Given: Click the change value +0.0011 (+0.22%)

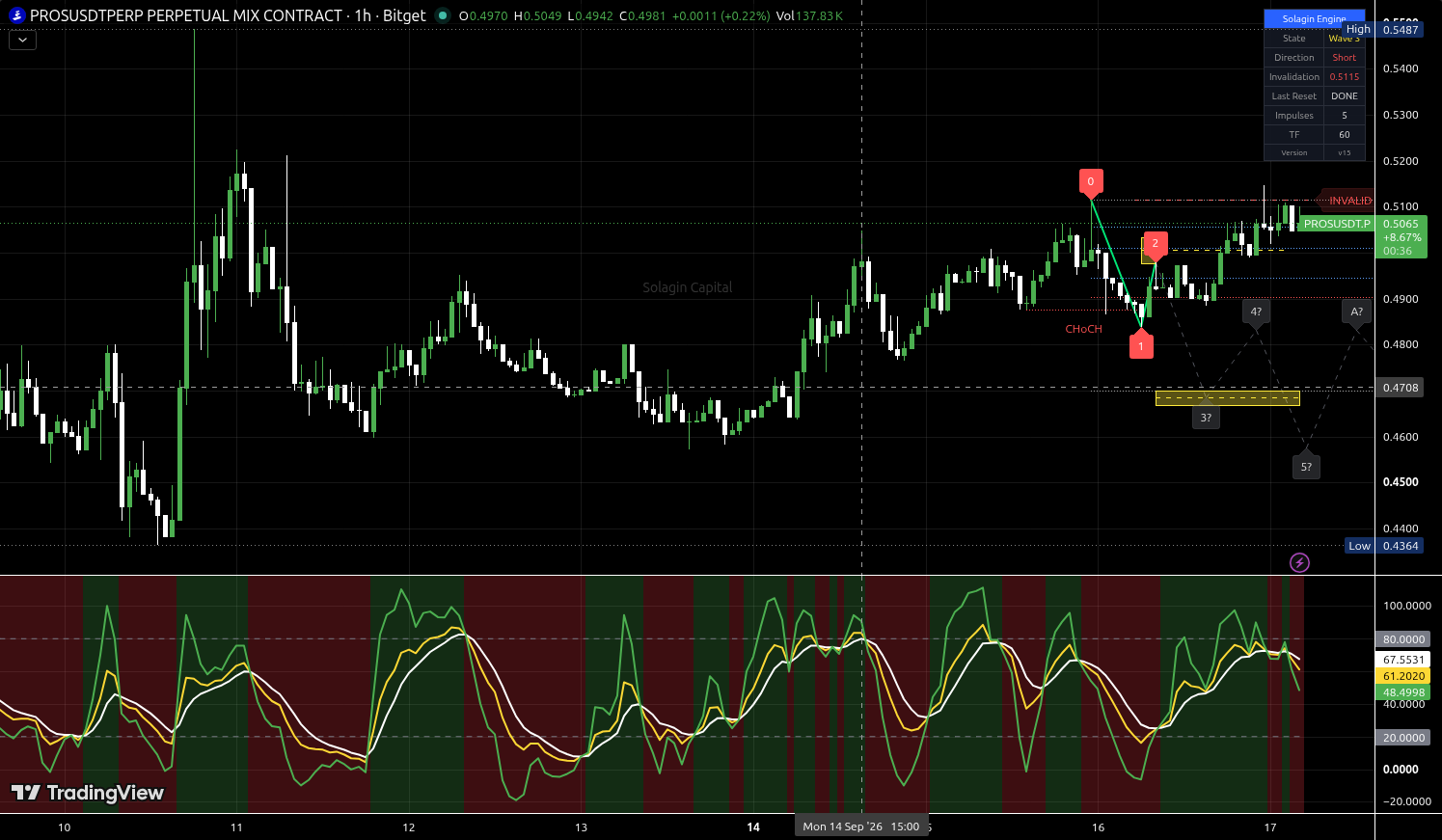Looking at the screenshot, I should coord(721,16).
